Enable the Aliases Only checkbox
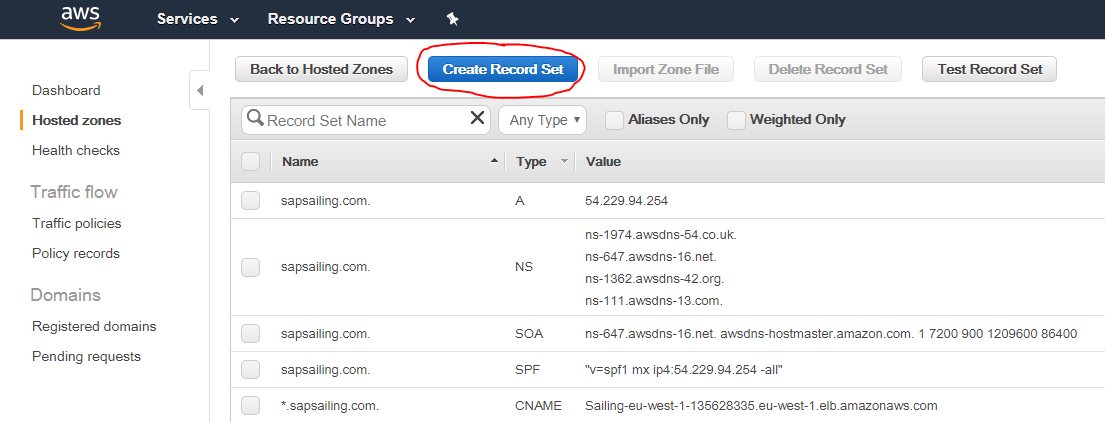This screenshot has width=1105, height=422. pos(615,120)
